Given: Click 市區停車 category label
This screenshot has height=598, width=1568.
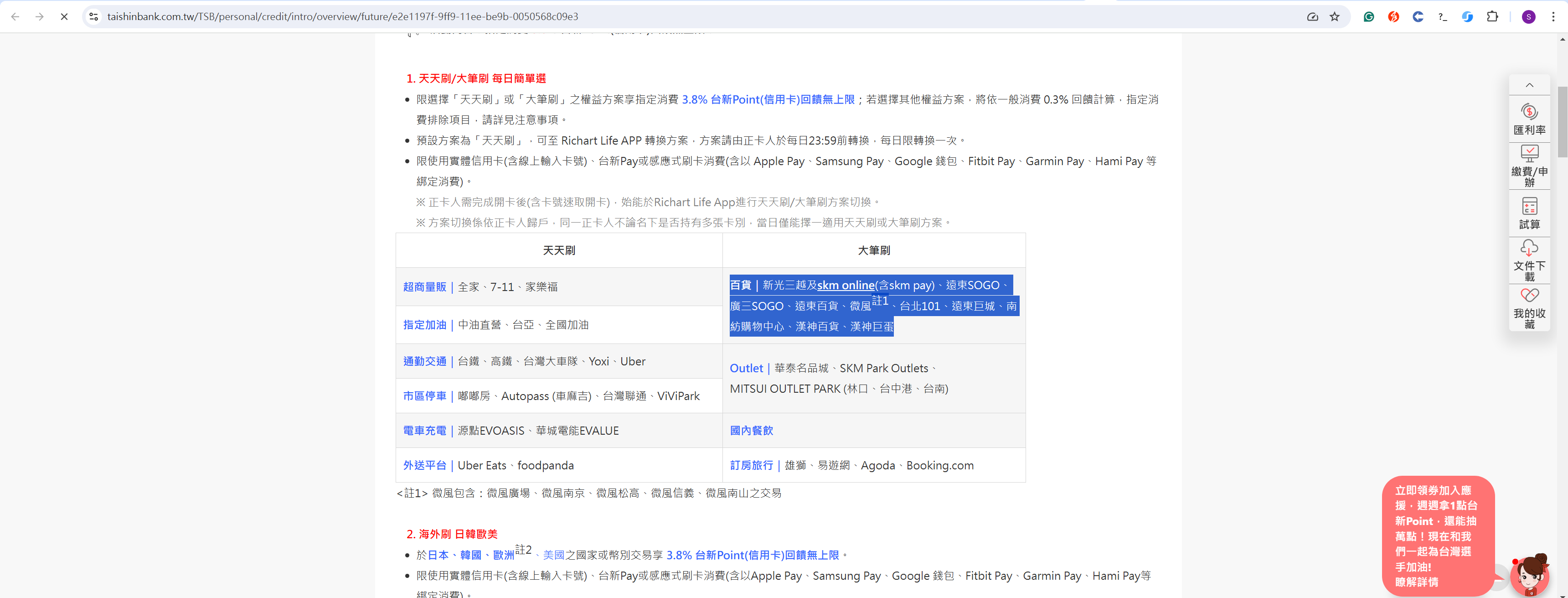Looking at the screenshot, I should pyautogui.click(x=424, y=396).
